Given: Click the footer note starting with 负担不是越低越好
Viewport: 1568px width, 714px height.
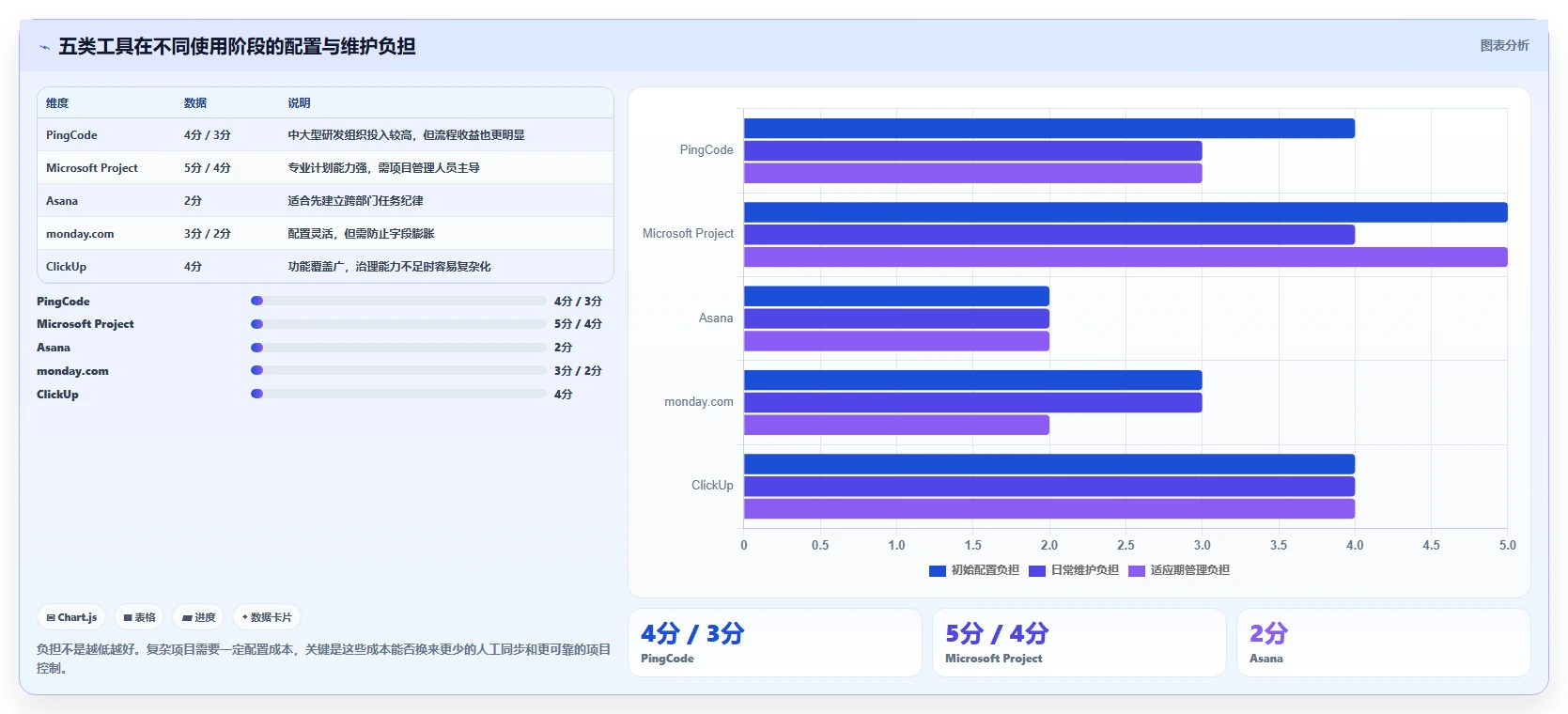Looking at the screenshot, I should click(x=324, y=659).
